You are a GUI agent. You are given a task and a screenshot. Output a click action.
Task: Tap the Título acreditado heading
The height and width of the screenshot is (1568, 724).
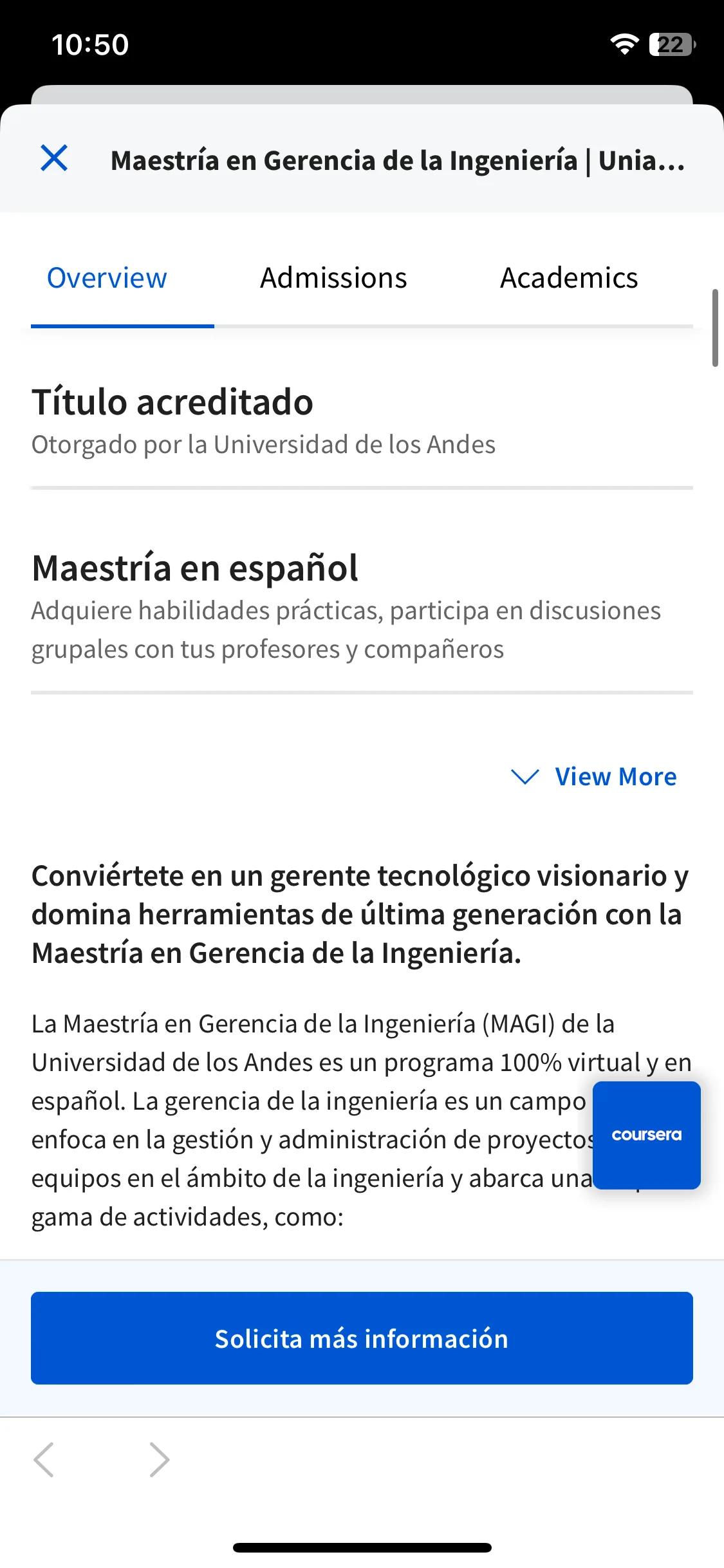pyautogui.click(x=172, y=402)
